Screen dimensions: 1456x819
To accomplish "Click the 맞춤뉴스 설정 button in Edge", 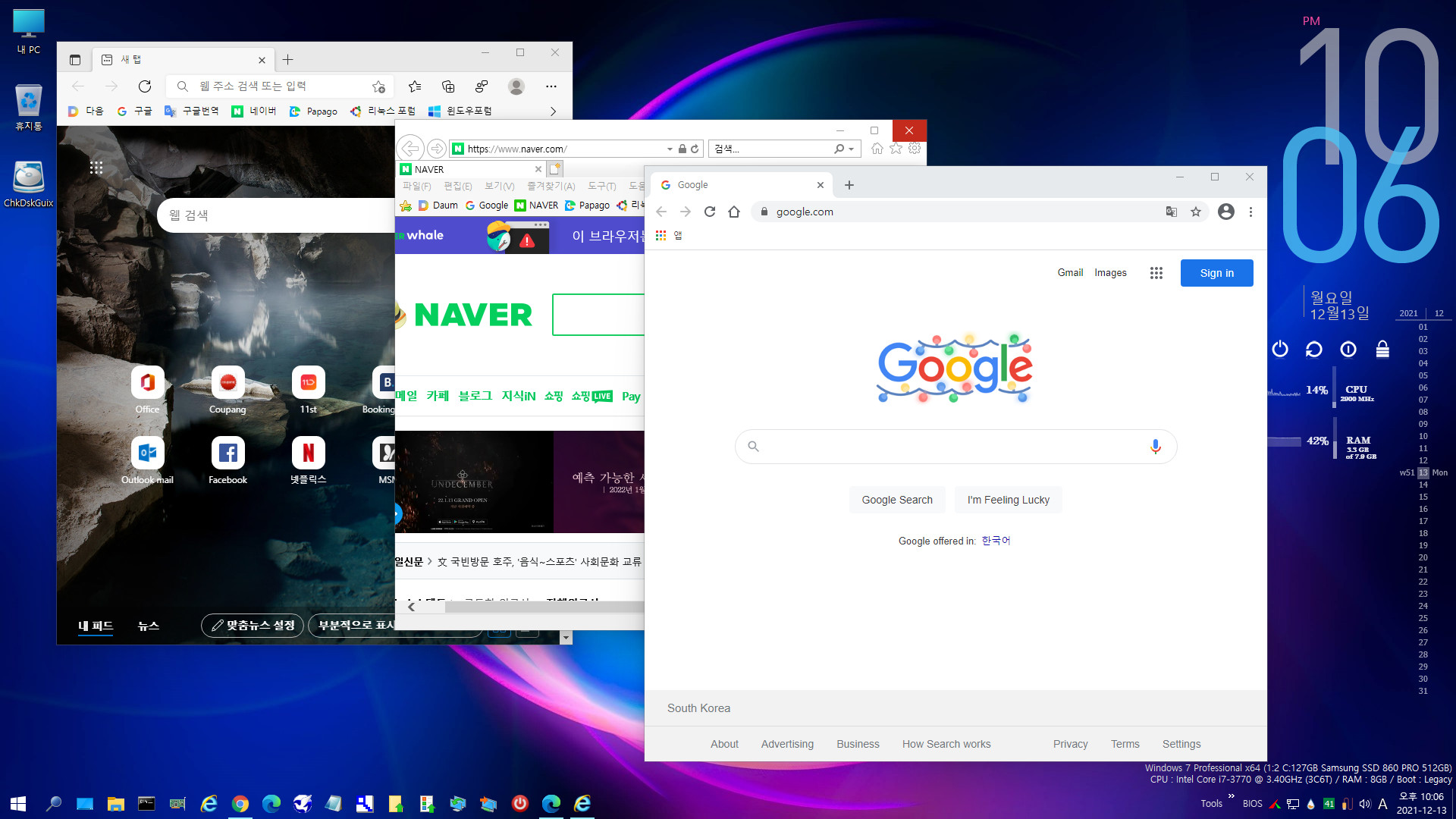I will coord(253,626).
